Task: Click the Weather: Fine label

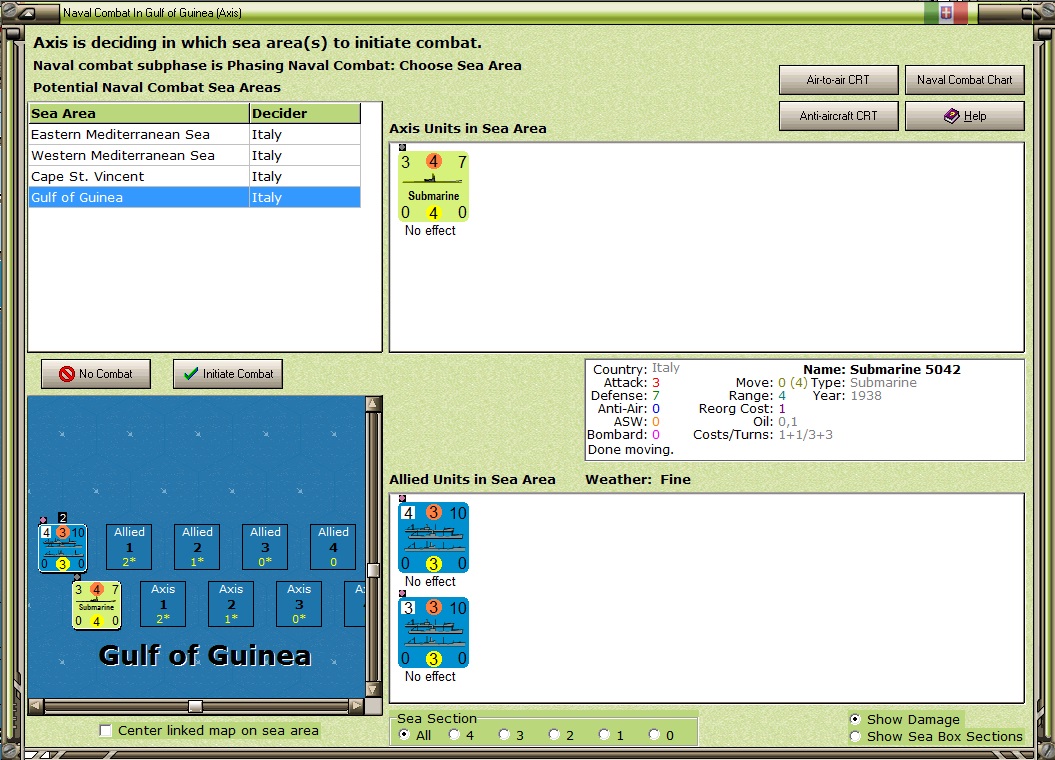Action: click(x=638, y=480)
